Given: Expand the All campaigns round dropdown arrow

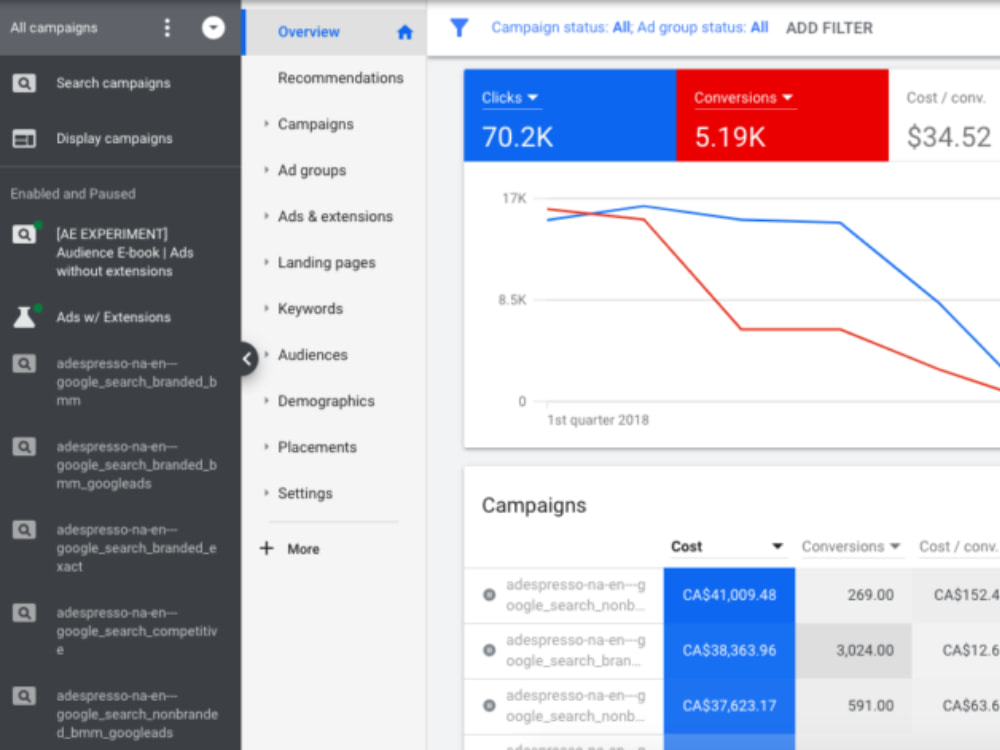Looking at the screenshot, I should tap(213, 27).
